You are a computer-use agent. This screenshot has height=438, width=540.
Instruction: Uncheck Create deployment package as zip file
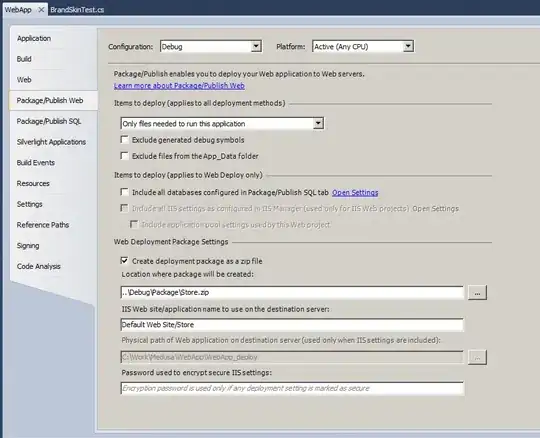point(124,261)
